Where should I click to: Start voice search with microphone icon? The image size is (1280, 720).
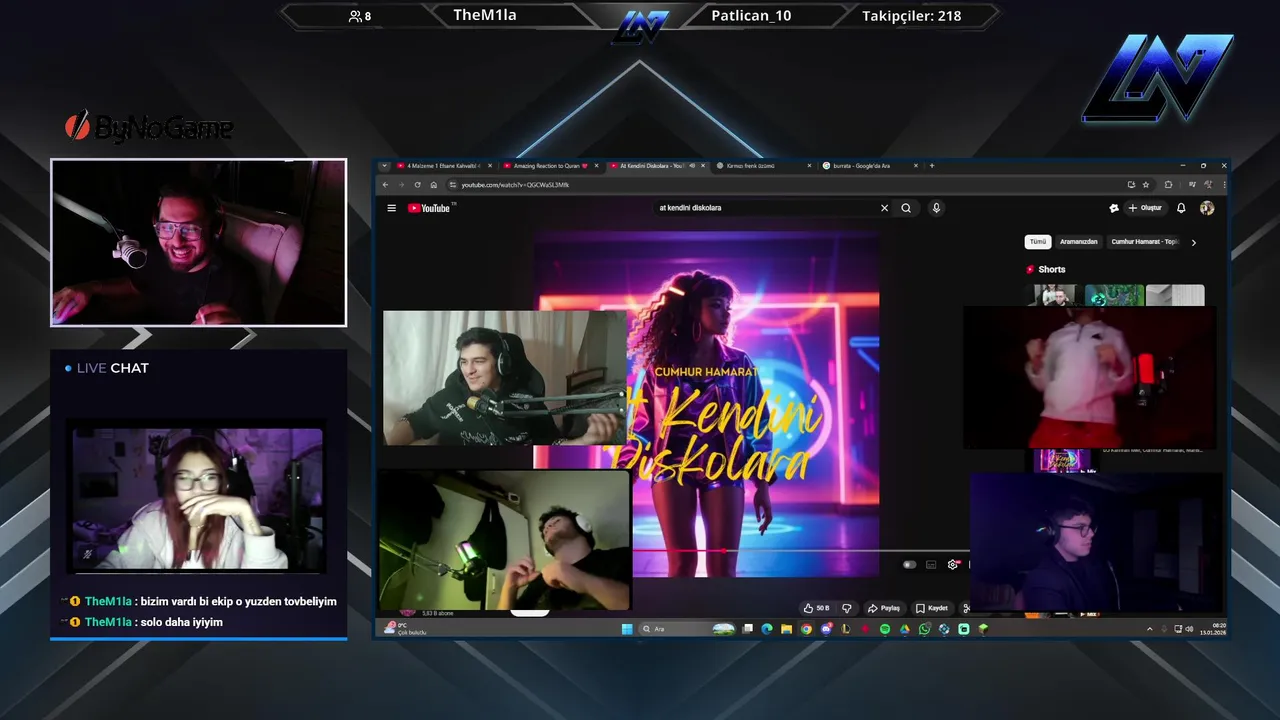tap(936, 208)
